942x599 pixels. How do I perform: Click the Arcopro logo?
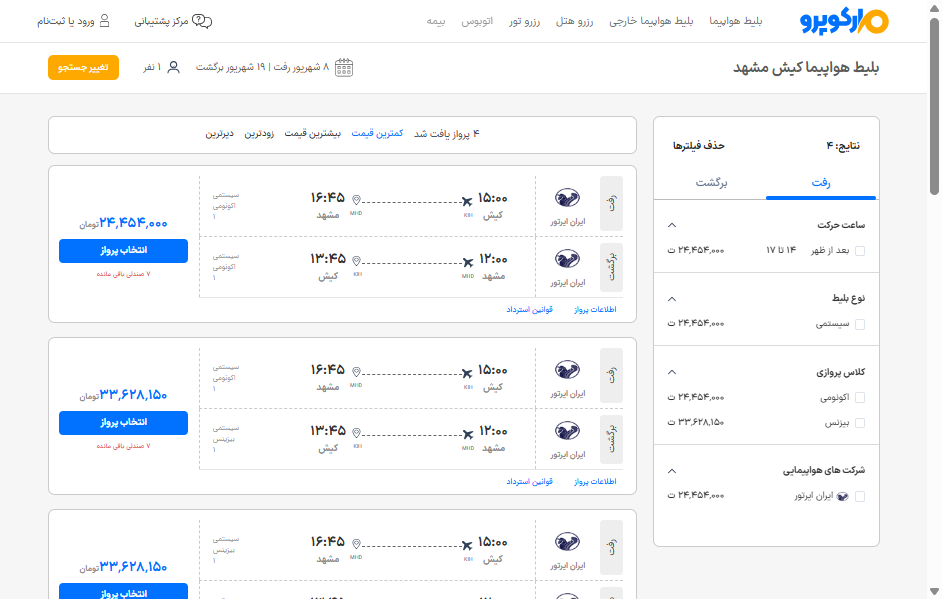point(844,21)
